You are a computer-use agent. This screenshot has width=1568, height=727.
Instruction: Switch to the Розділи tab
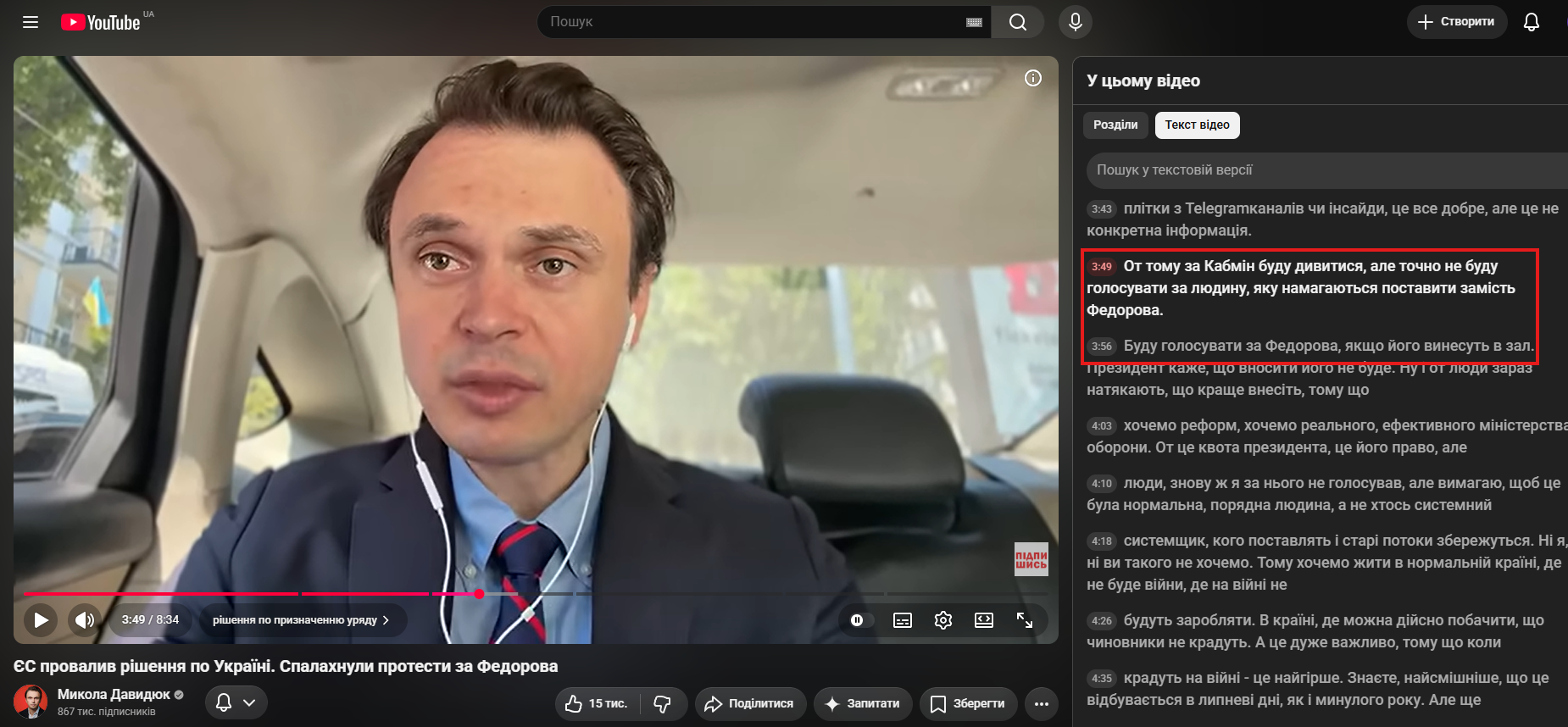click(1115, 125)
